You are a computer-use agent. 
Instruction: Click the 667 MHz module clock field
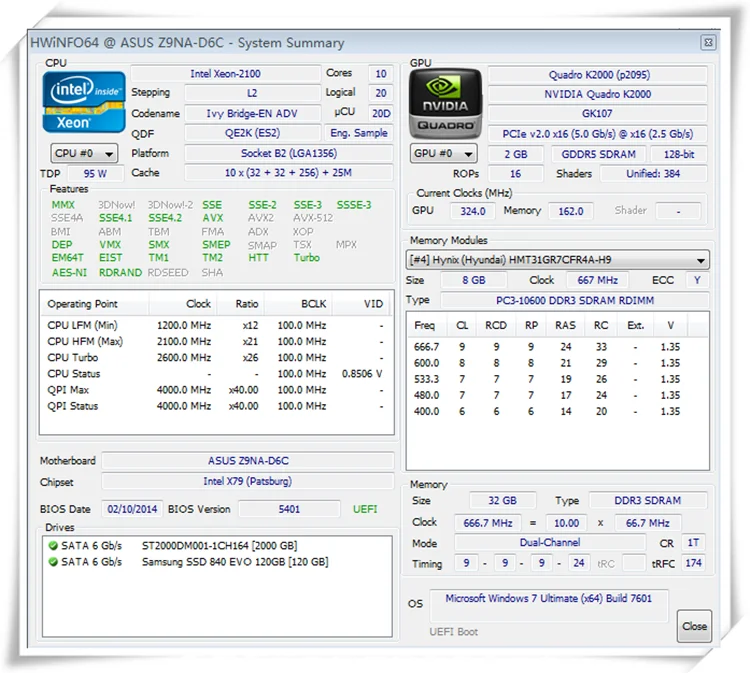pos(597,280)
